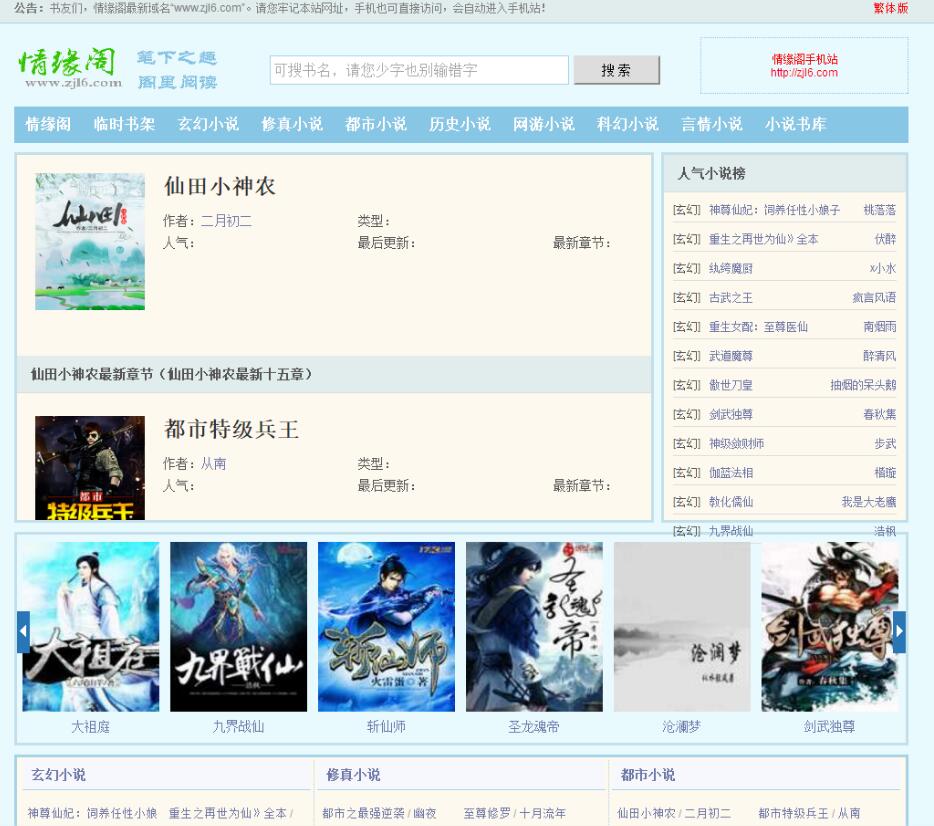The height and width of the screenshot is (826, 934).
Task: Select 科幻小说 in navigation bar
Action: tap(628, 124)
